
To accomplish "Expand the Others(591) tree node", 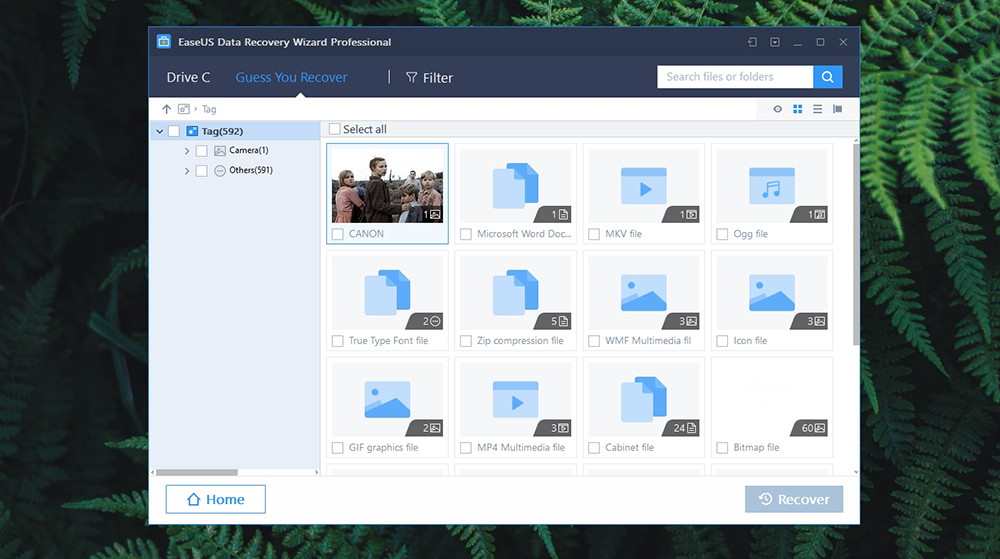I will pos(187,171).
